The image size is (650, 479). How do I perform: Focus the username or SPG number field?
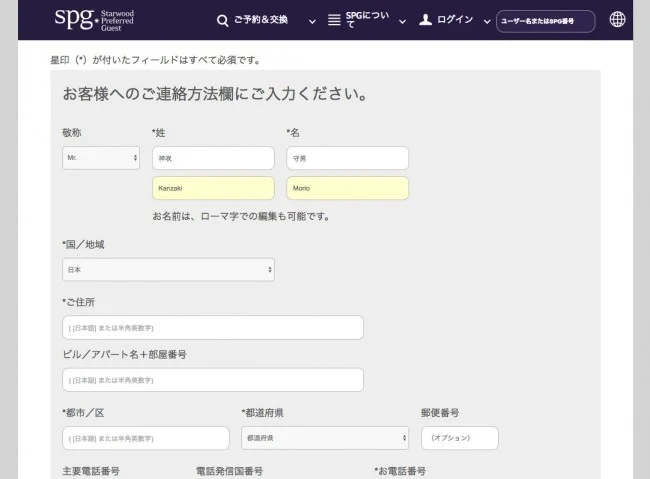(545, 21)
